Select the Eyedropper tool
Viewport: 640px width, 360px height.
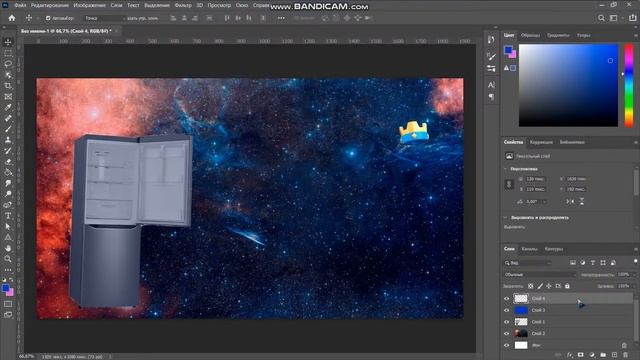(x=8, y=107)
